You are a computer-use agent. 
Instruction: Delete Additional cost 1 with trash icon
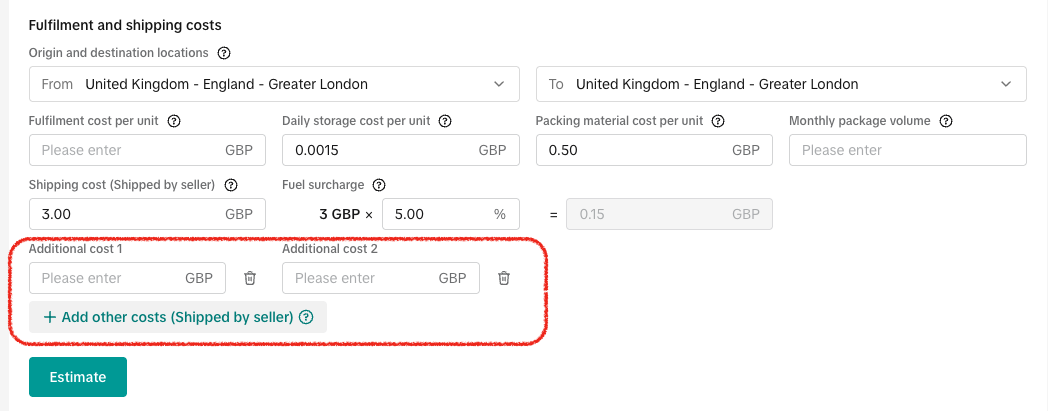click(250, 278)
